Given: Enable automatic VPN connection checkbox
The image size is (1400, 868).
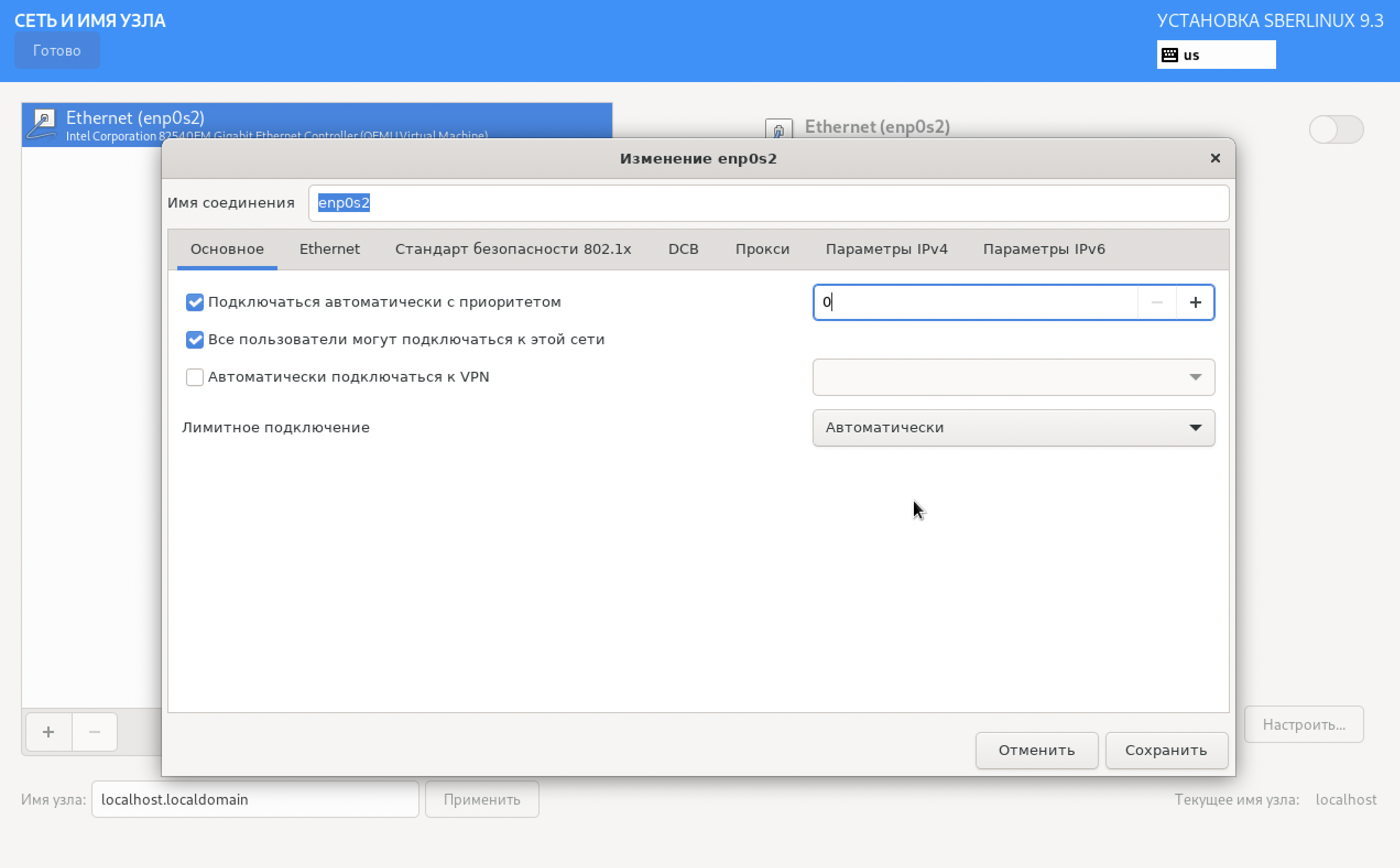Looking at the screenshot, I should [x=194, y=377].
